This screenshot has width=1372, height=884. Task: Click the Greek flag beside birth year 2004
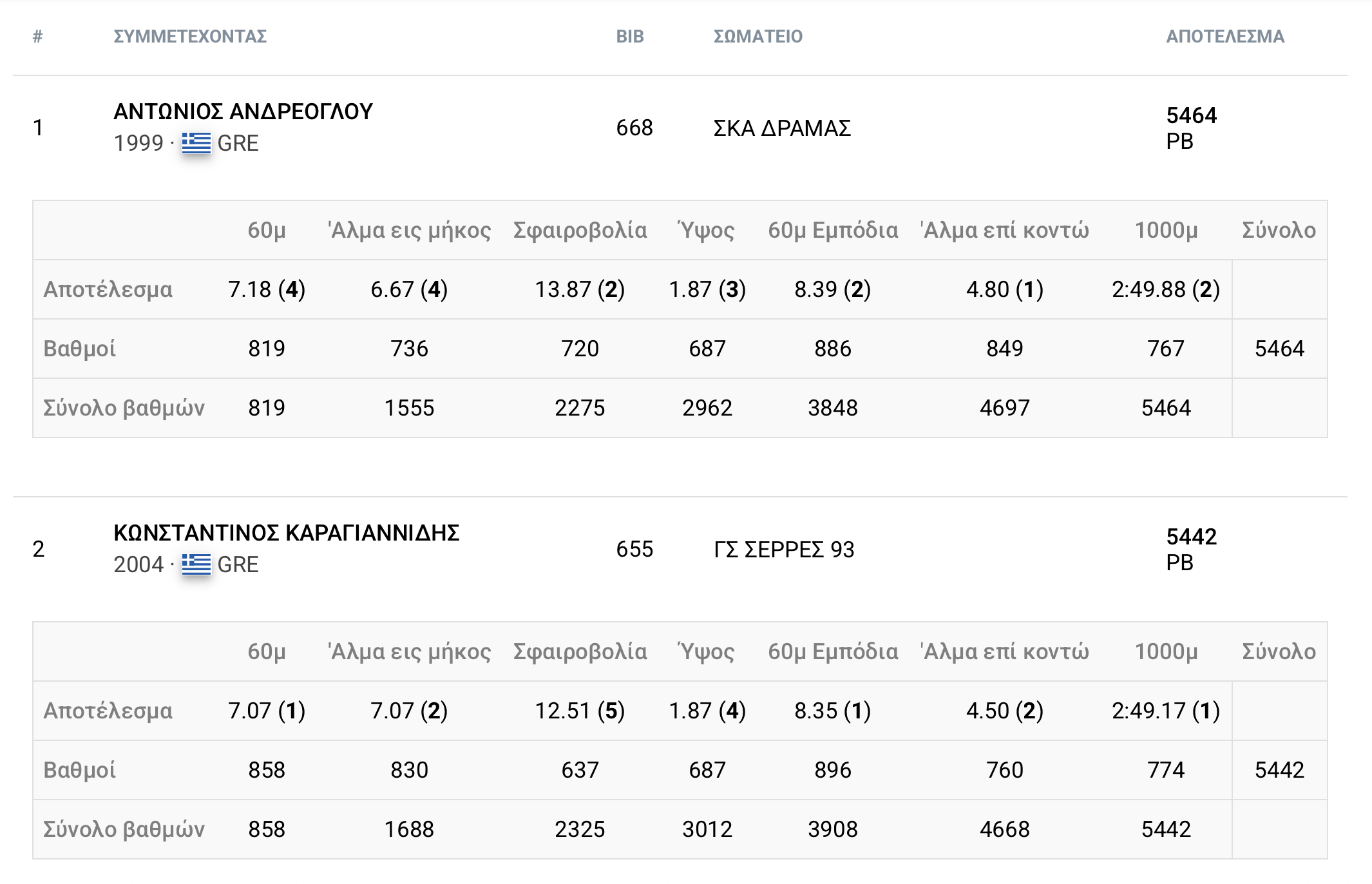tap(196, 564)
